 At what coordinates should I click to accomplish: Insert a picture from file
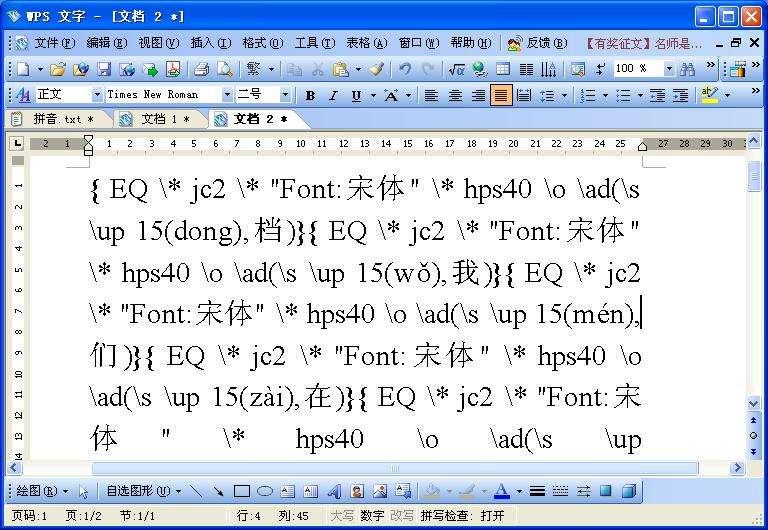click(x=380, y=491)
